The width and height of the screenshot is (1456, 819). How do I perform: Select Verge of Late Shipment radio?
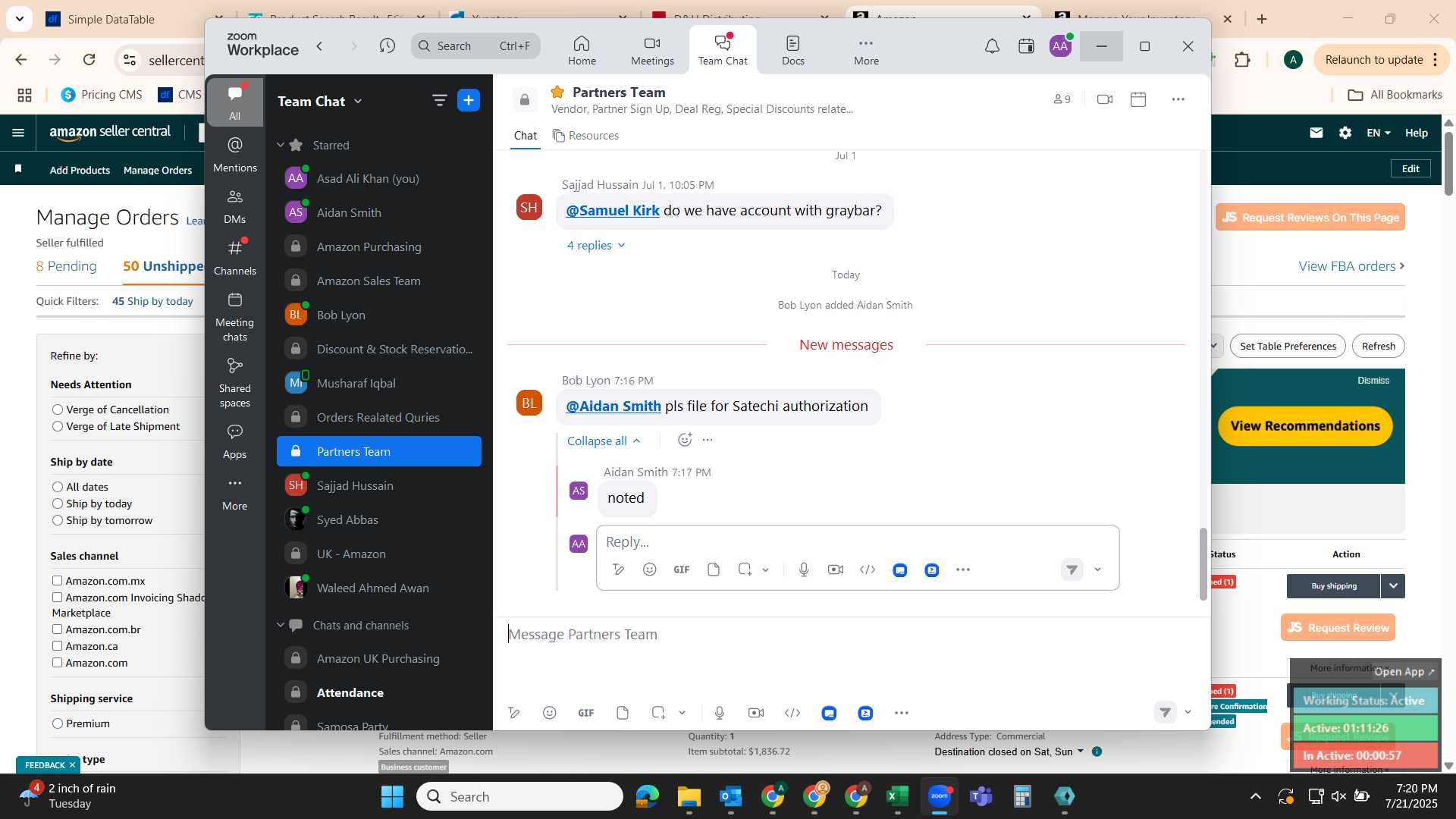(57, 426)
